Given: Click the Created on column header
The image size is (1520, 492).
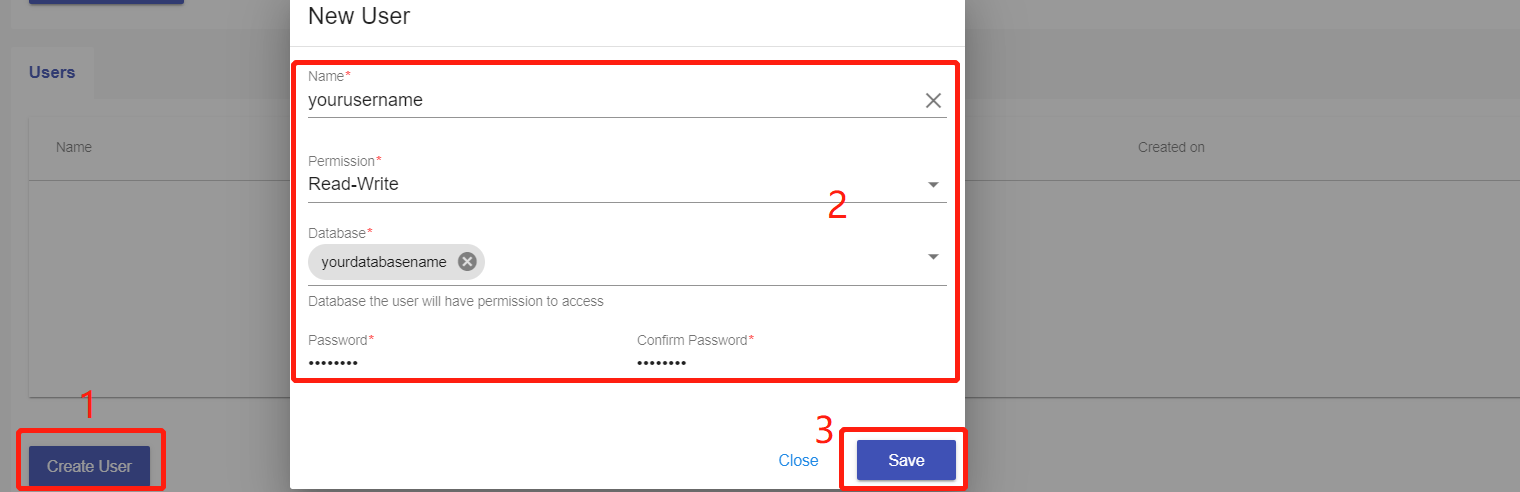Looking at the screenshot, I should click(1171, 147).
